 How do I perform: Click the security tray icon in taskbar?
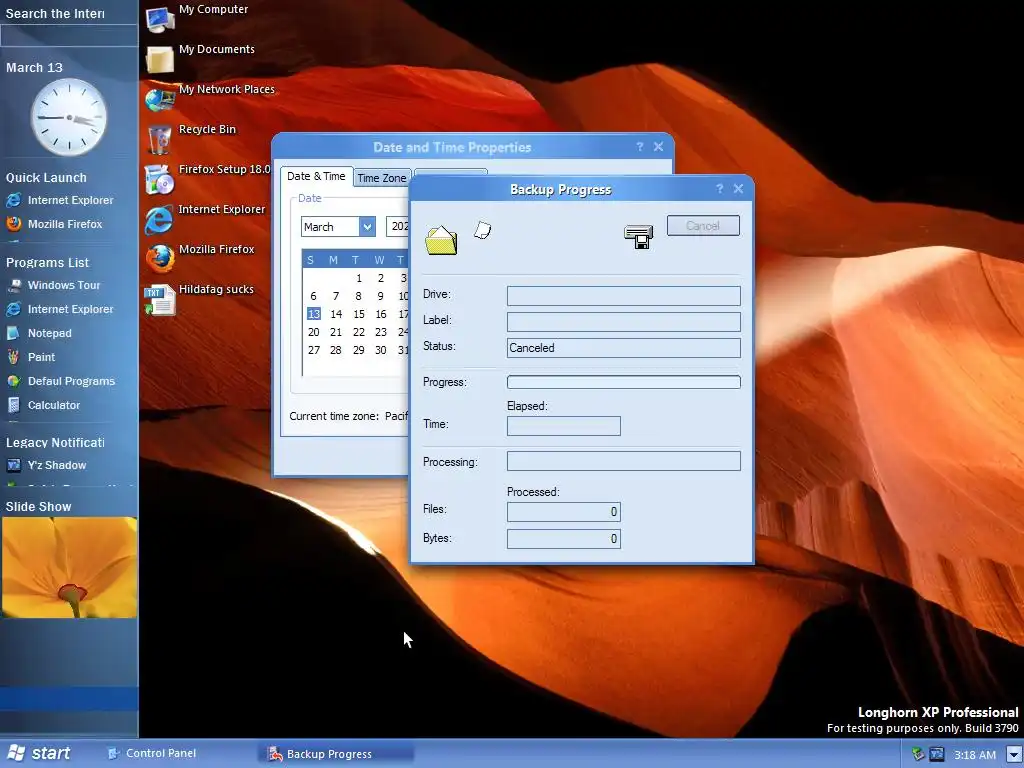(918, 754)
